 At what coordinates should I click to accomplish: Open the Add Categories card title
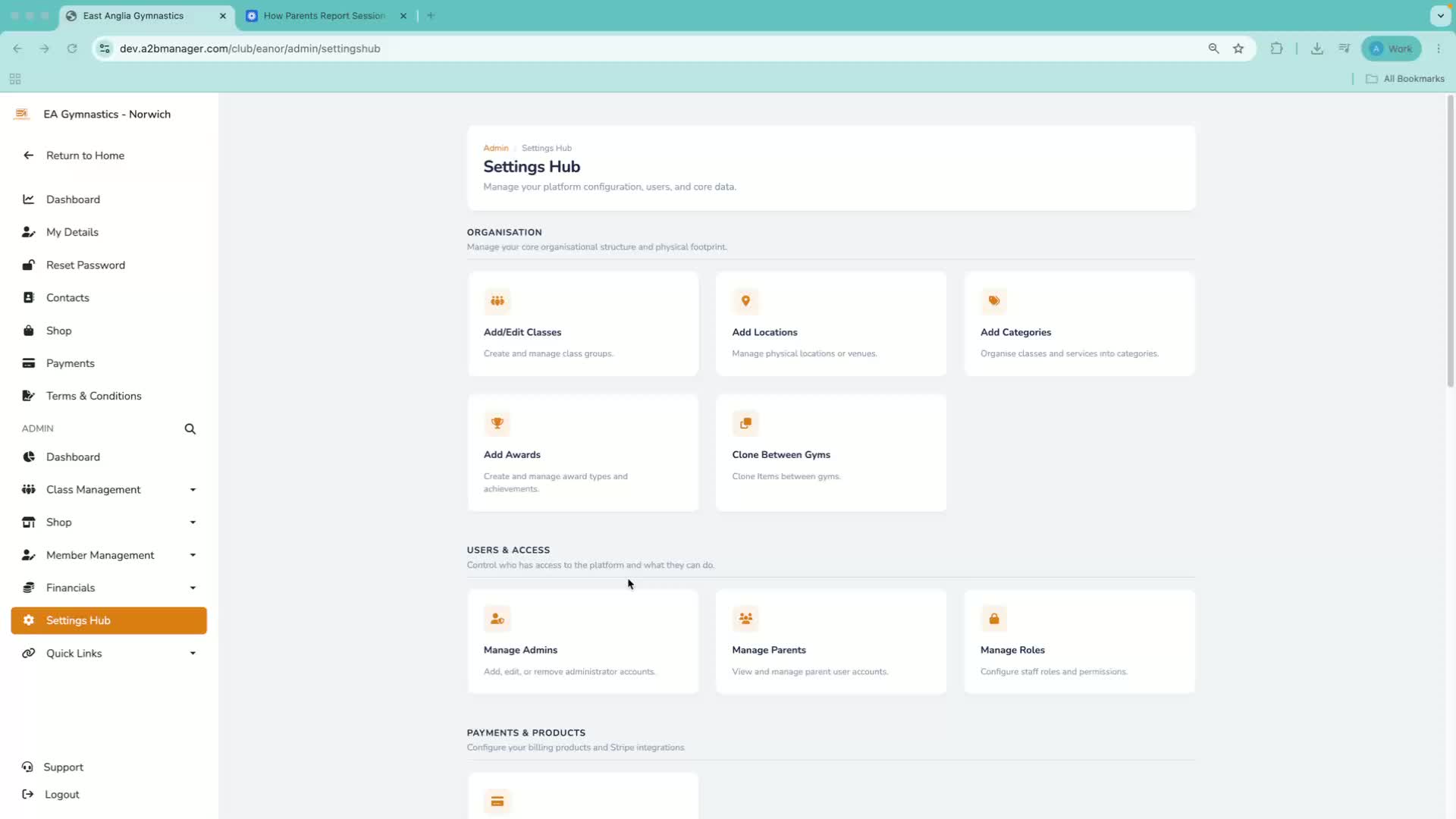[1015, 332]
